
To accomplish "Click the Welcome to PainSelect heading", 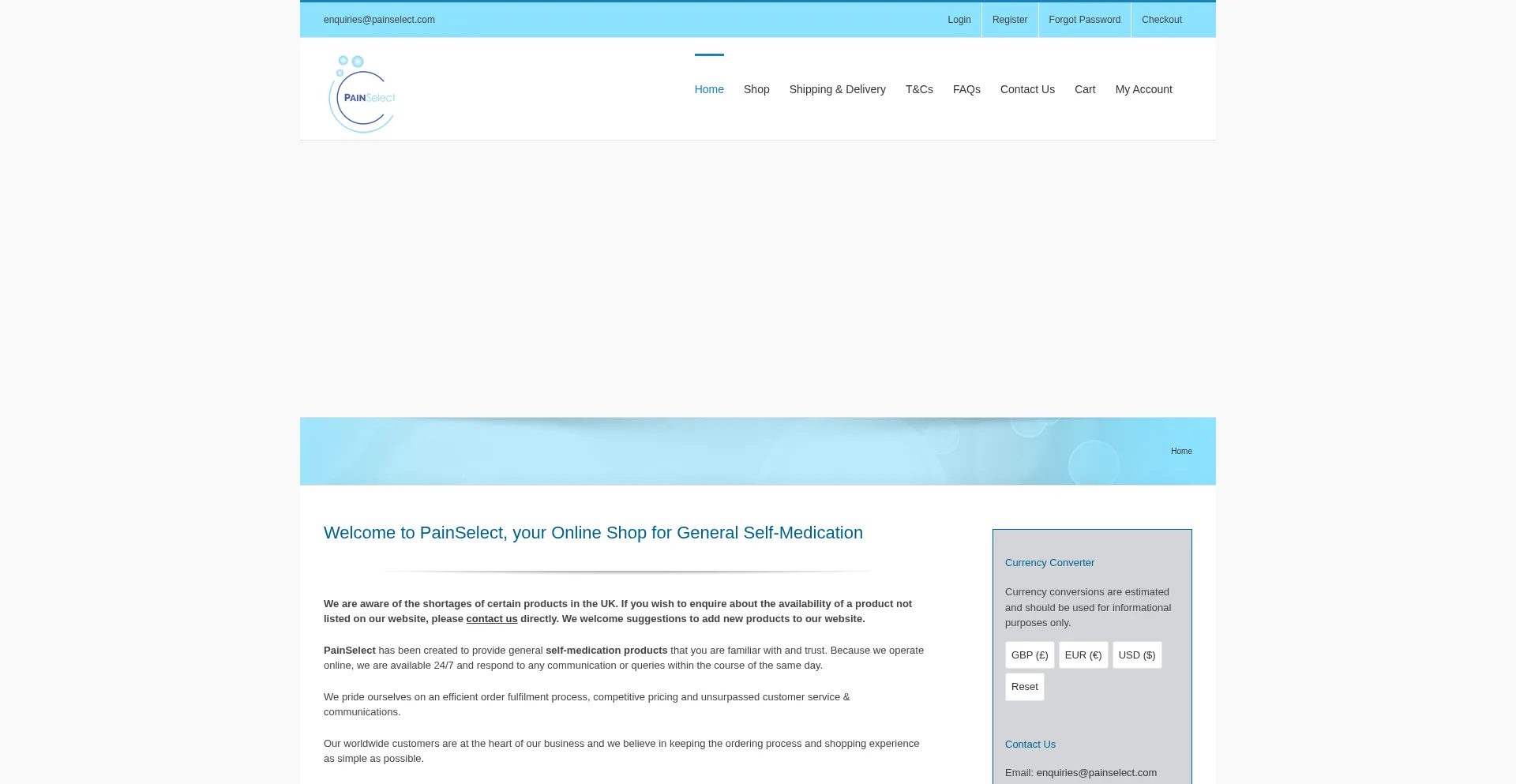I will click(x=593, y=533).
